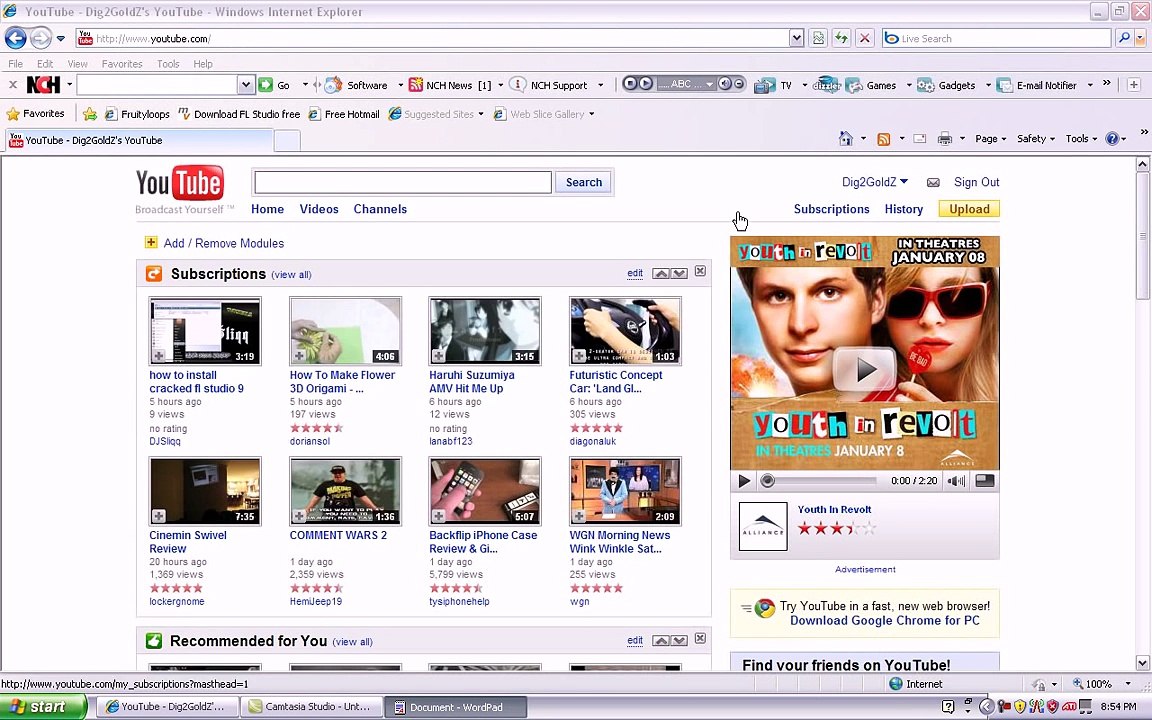Open the History link
The width and height of the screenshot is (1152, 720).
pyautogui.click(x=904, y=209)
